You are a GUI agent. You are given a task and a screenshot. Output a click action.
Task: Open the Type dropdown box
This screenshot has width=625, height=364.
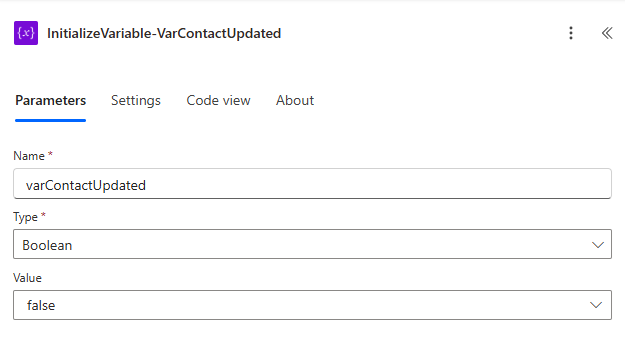coord(312,244)
